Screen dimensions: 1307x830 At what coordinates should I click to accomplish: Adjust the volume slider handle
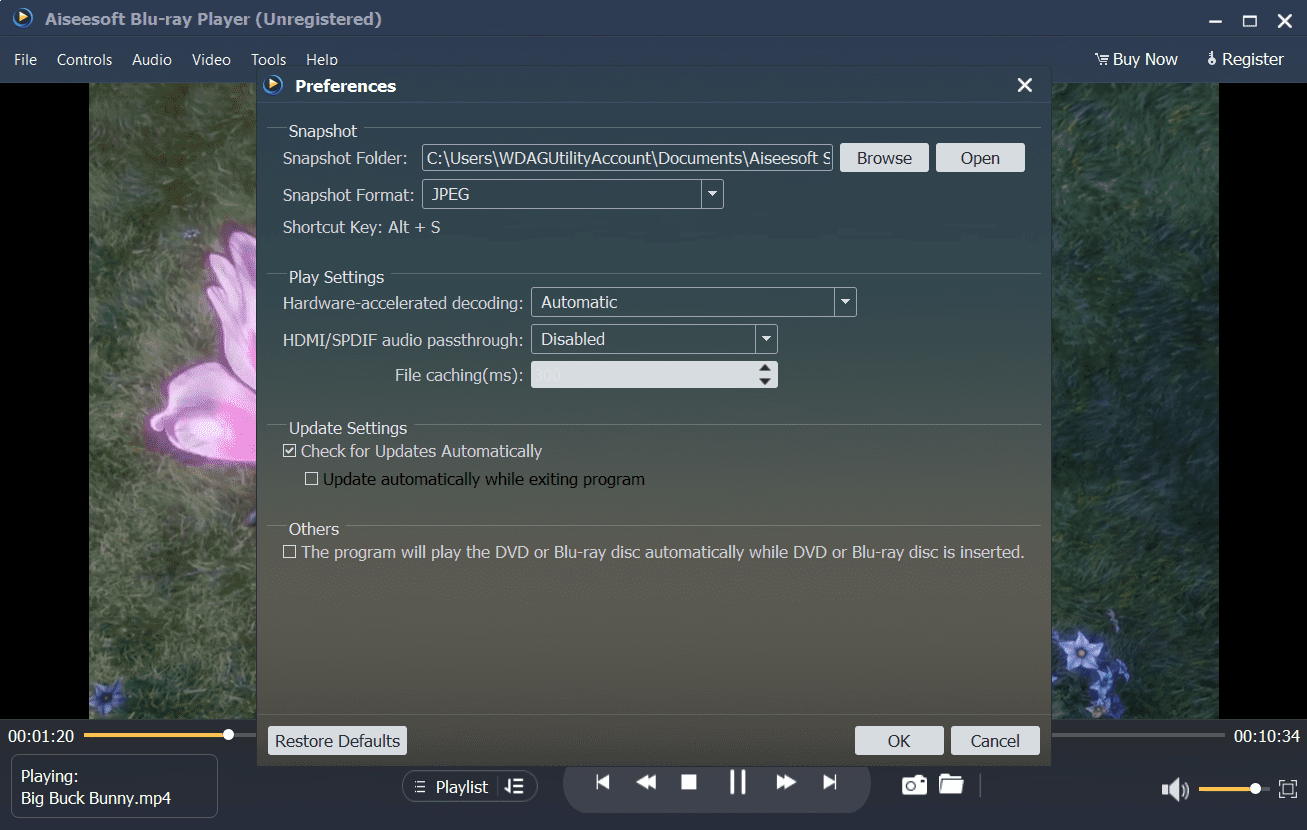(x=1255, y=789)
